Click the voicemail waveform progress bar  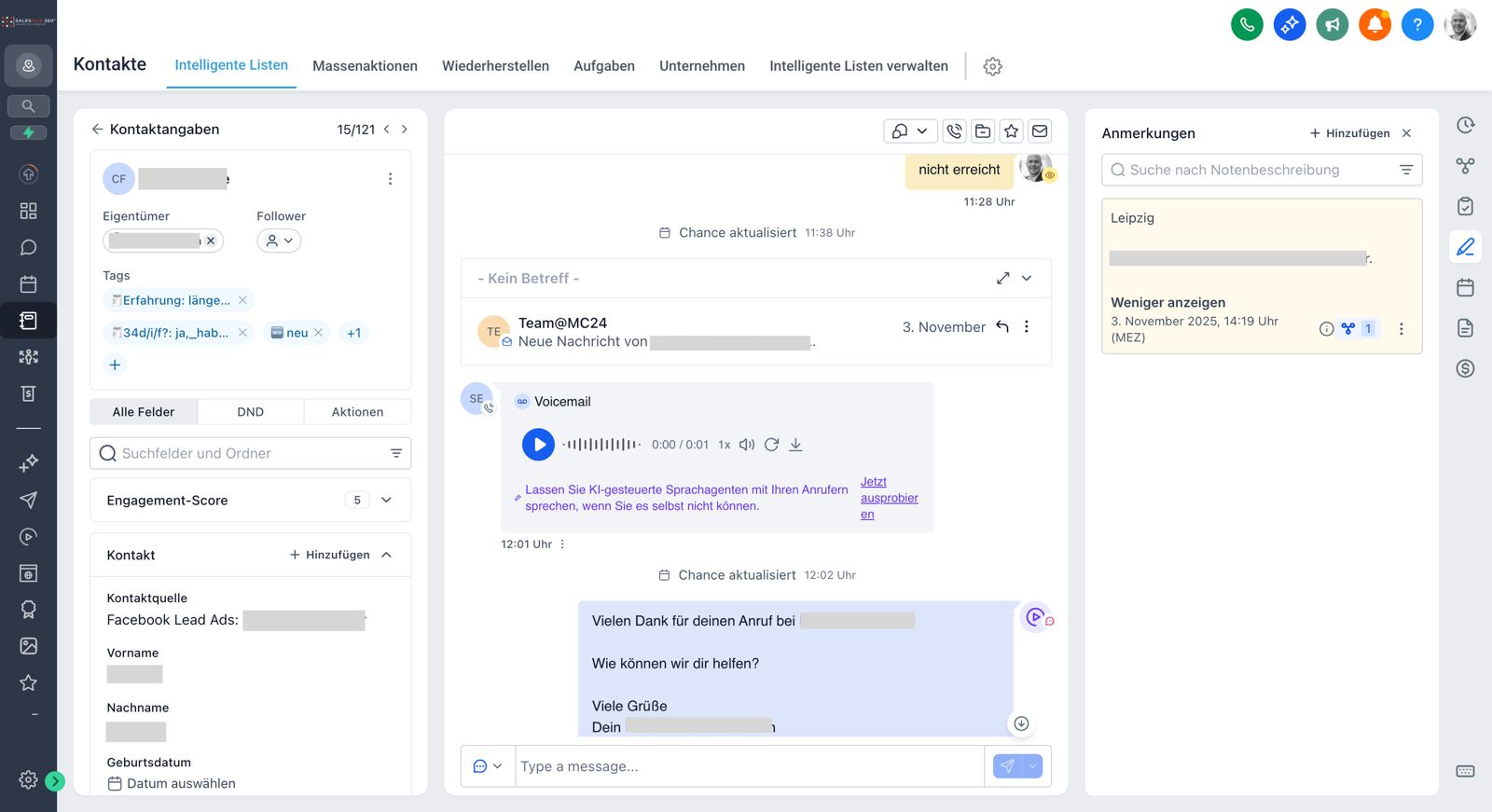click(601, 445)
